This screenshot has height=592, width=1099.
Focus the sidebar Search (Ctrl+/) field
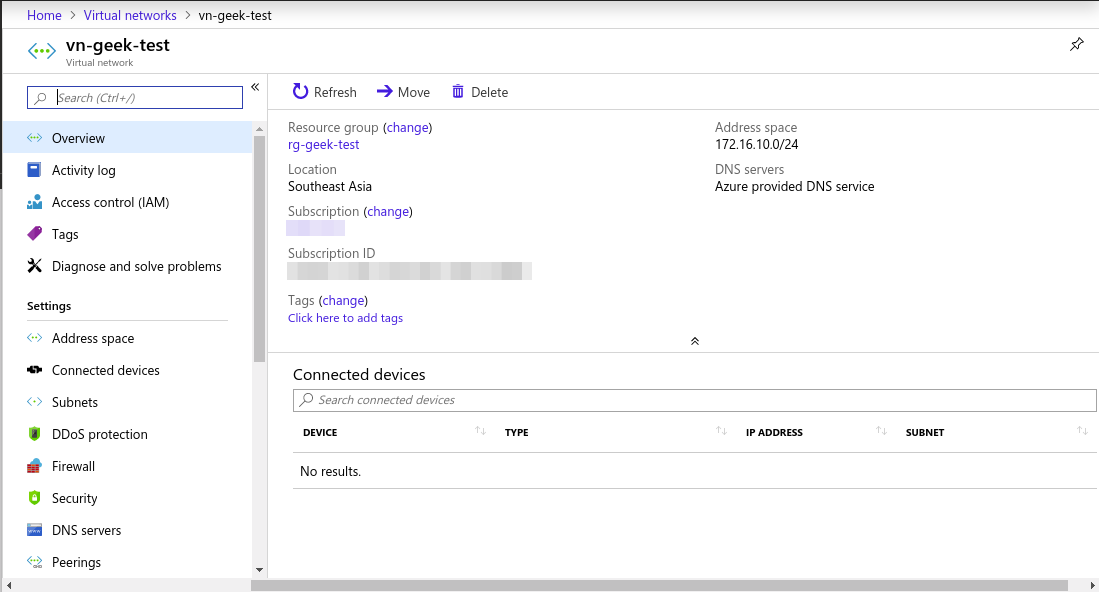pos(135,97)
